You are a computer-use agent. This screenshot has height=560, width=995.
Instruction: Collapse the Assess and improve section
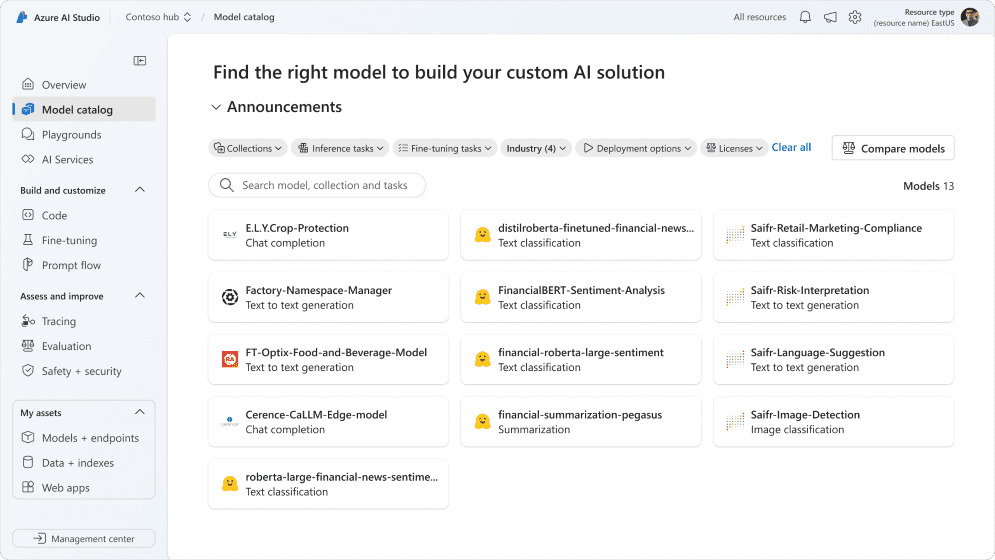[140, 296]
